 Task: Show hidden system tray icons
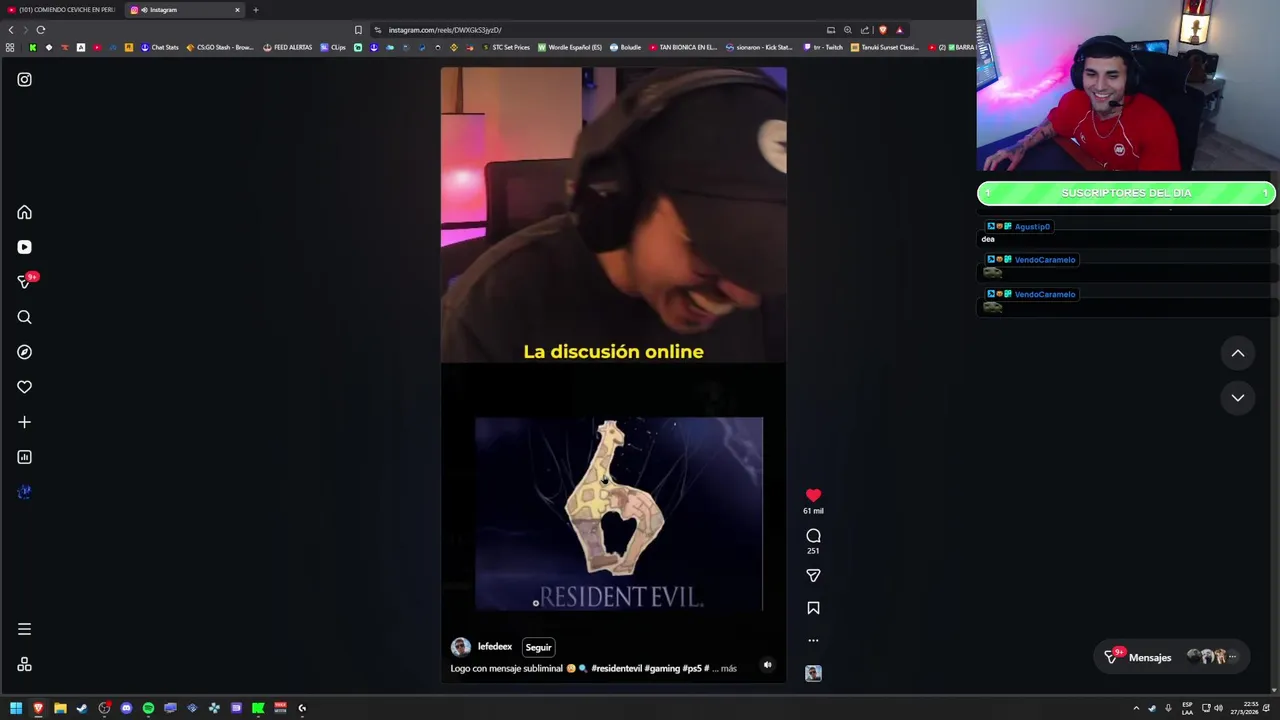(1136, 708)
